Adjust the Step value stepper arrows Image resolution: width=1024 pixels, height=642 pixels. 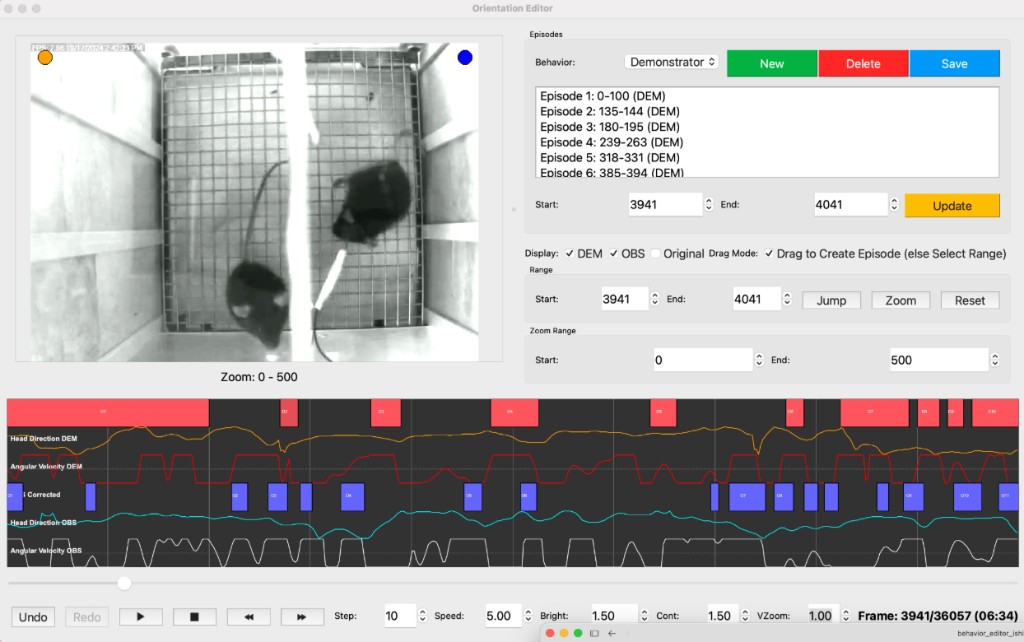click(x=423, y=616)
